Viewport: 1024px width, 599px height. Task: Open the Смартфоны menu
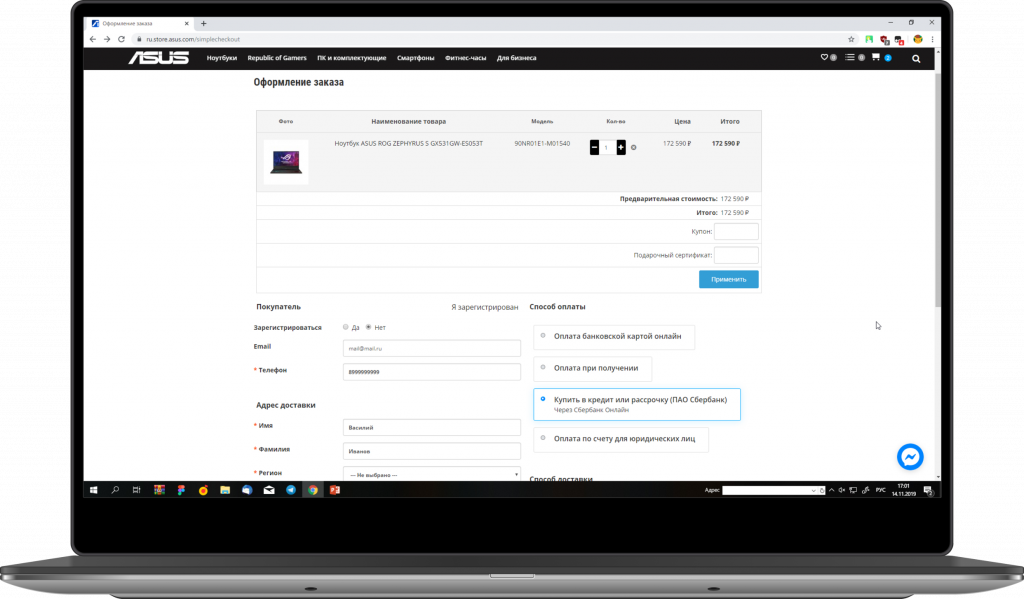pos(415,58)
